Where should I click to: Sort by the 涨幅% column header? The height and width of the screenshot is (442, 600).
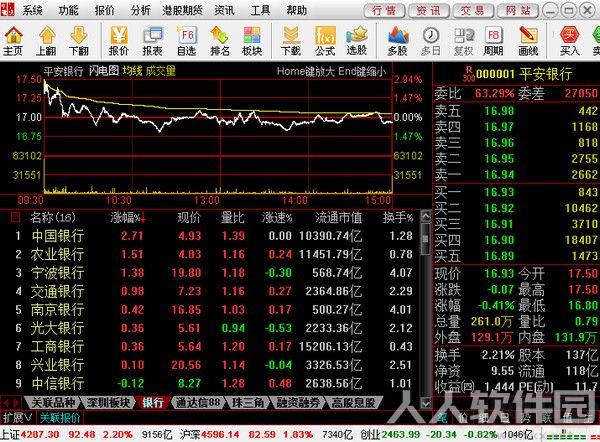128,218
